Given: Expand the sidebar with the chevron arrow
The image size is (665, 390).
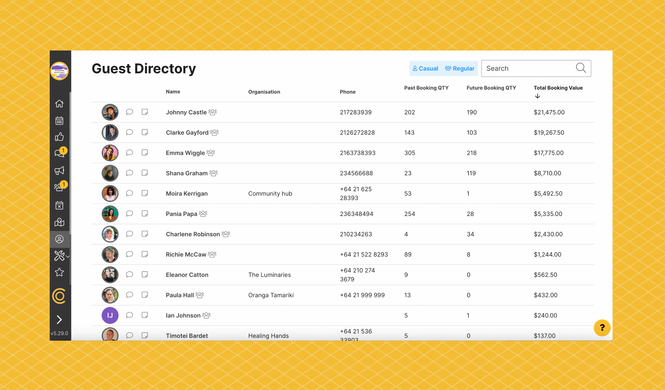Looking at the screenshot, I should coord(59,320).
